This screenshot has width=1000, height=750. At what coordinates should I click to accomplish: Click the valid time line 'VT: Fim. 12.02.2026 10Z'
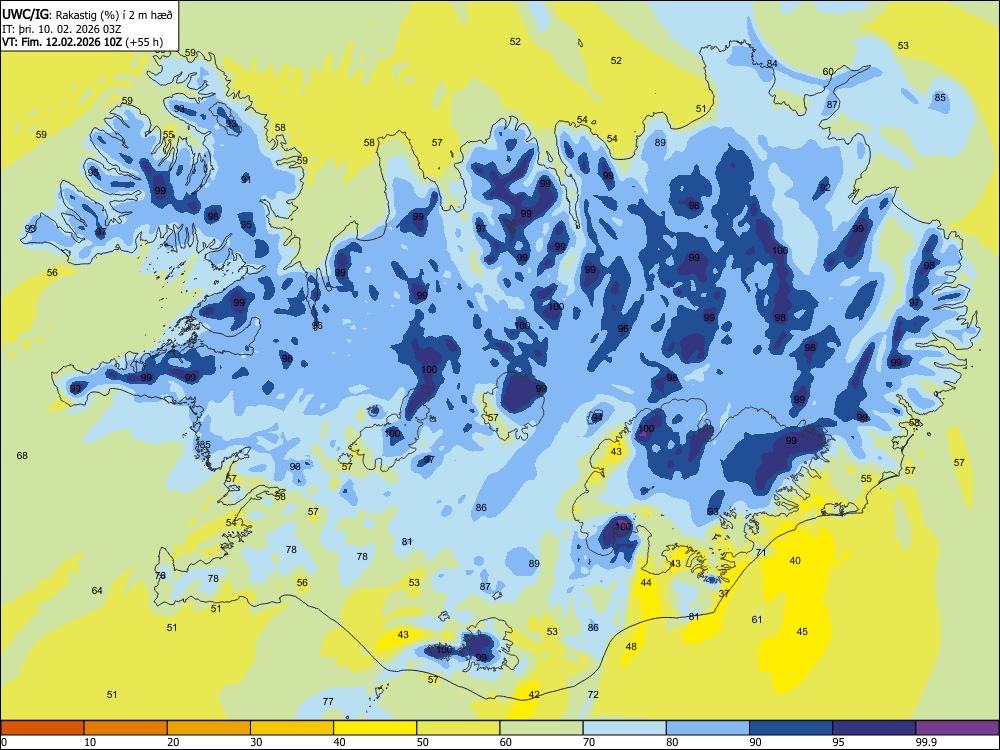[62, 43]
